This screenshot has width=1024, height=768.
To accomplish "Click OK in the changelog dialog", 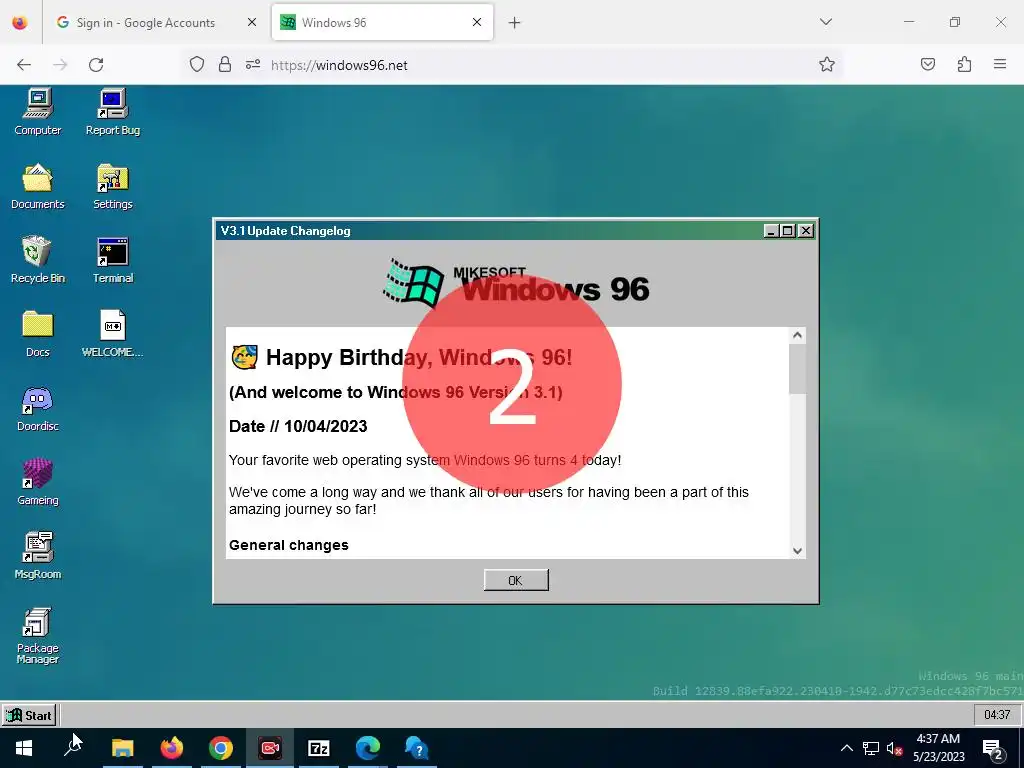I will tap(516, 580).
